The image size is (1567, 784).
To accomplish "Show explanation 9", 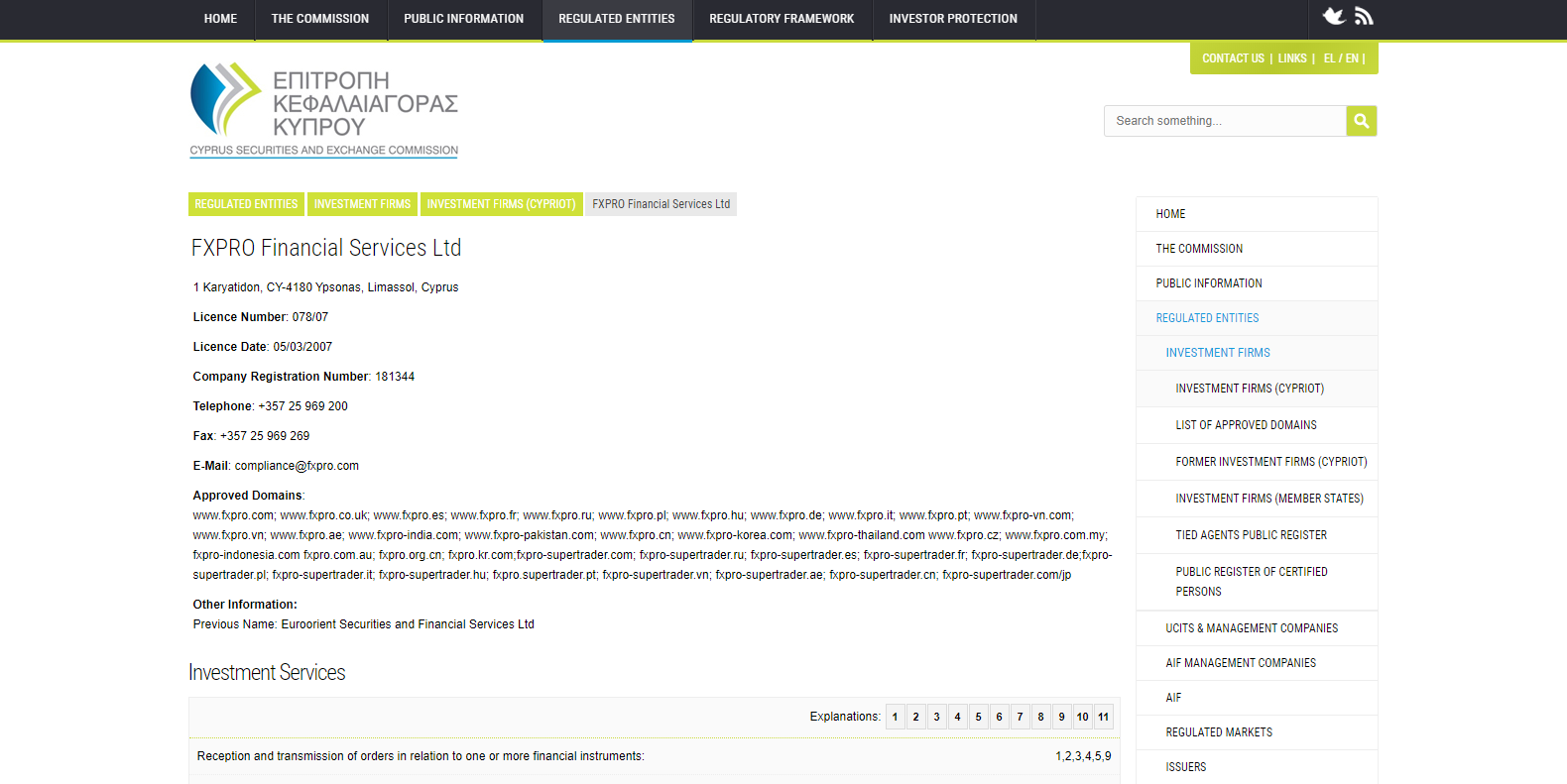I will (x=1061, y=717).
